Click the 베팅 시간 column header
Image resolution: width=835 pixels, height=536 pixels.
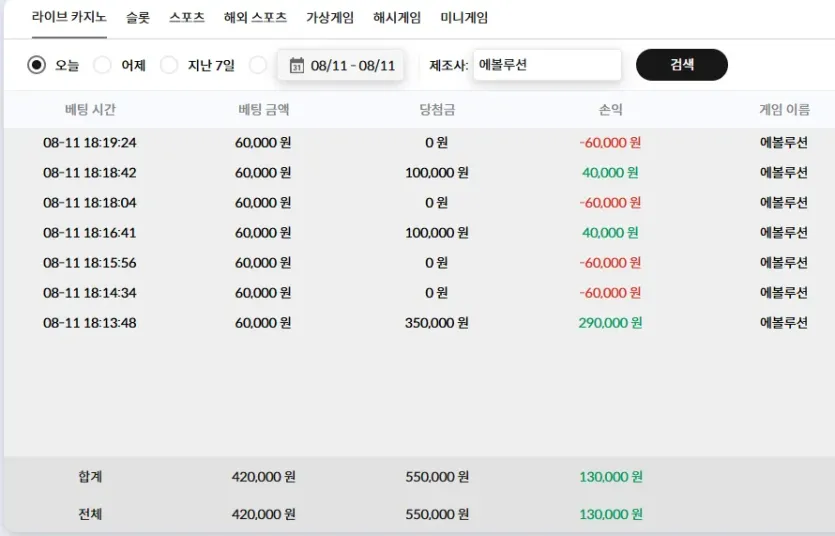tap(90, 110)
